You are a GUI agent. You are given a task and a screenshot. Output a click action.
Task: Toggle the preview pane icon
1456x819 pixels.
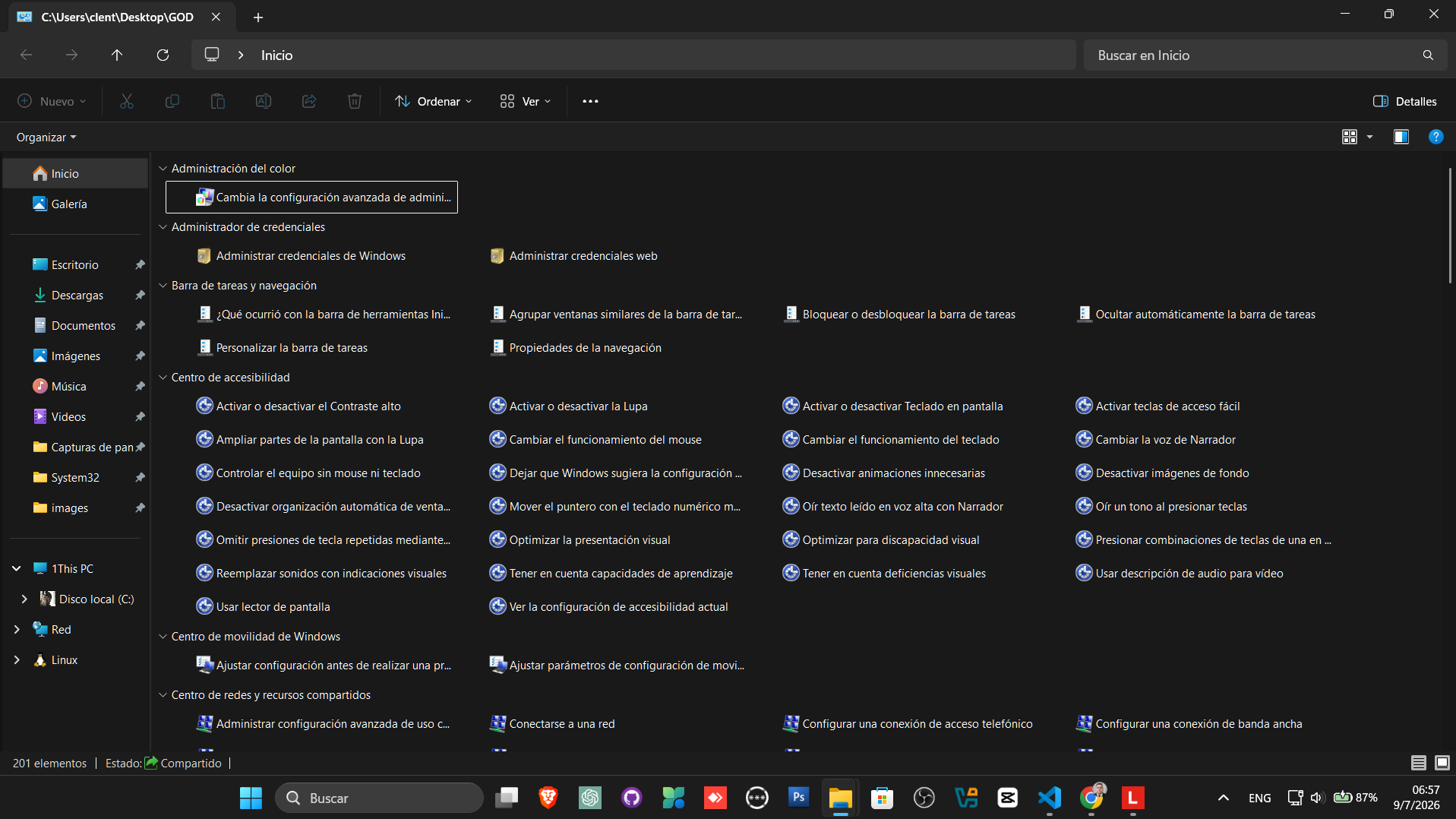1401,137
